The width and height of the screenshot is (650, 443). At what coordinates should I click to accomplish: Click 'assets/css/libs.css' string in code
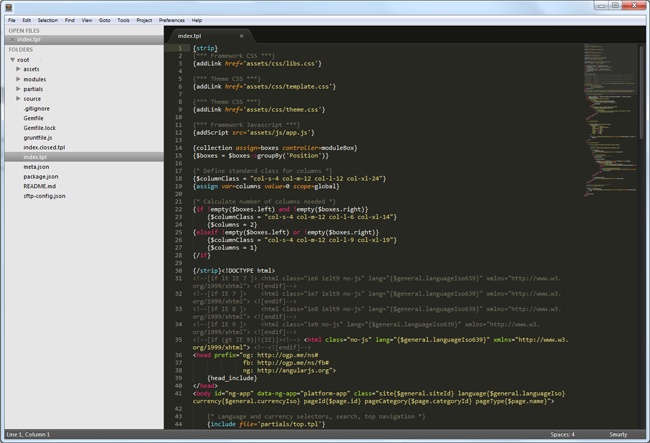tap(280, 63)
